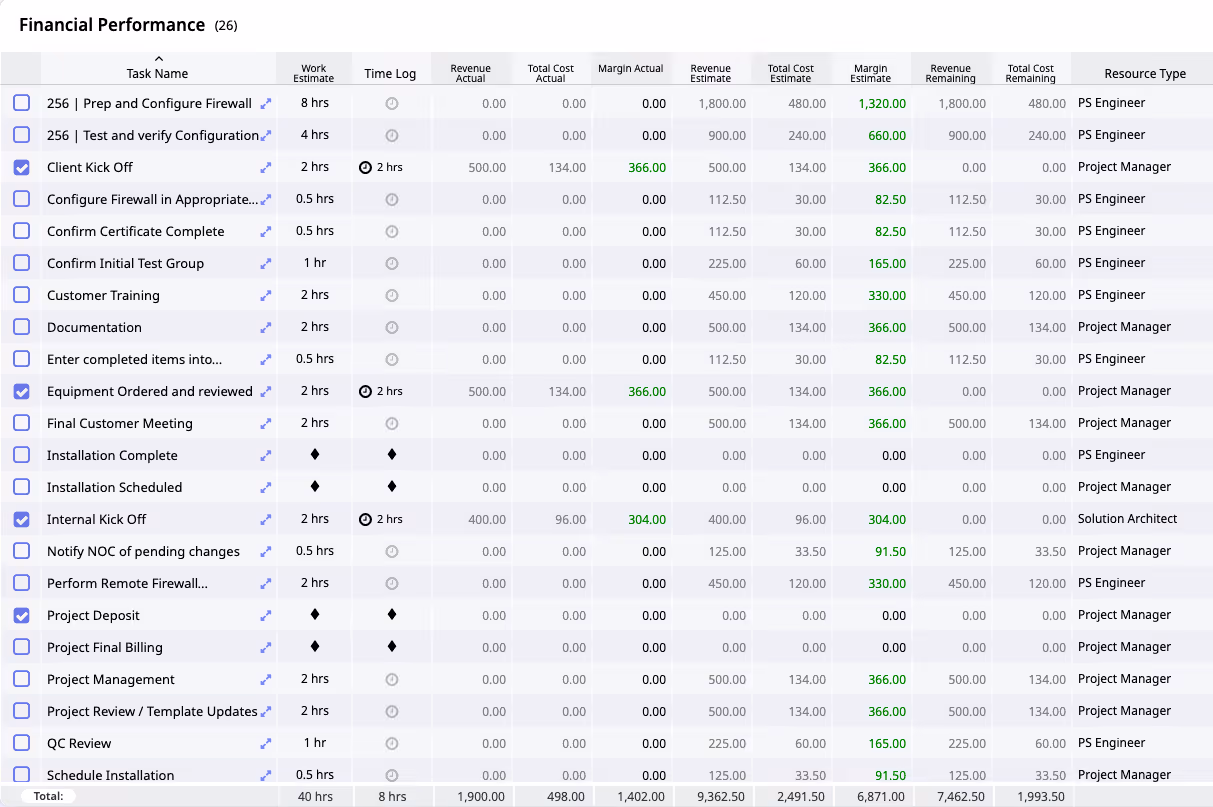Open expand icon for Documentation row
This screenshot has height=807, width=1213.
(266, 328)
